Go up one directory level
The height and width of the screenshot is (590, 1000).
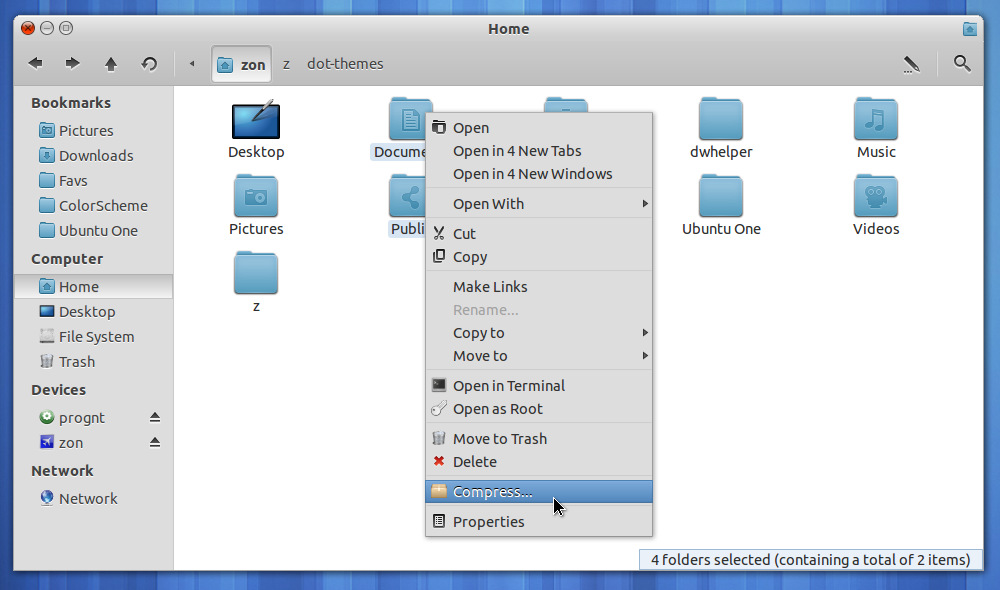click(x=111, y=63)
